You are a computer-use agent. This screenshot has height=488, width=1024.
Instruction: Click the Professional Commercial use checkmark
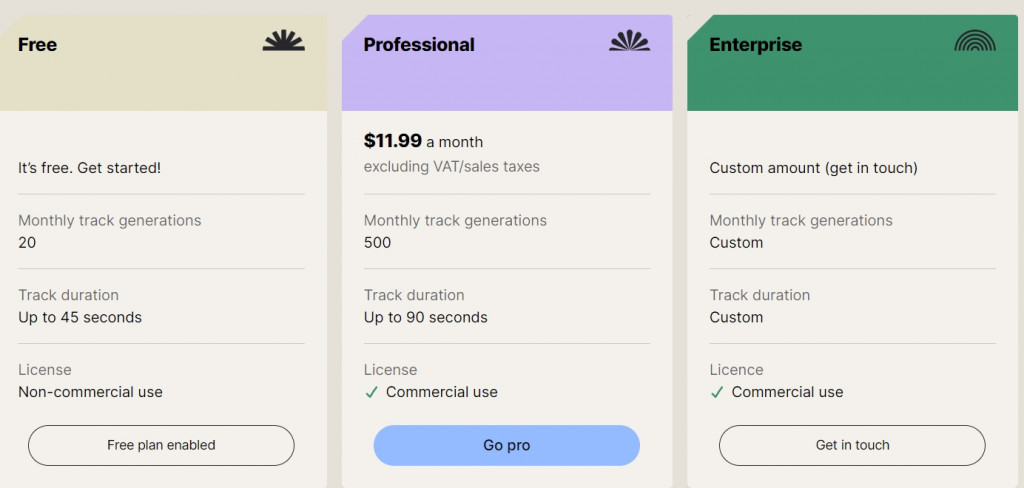pyautogui.click(x=371, y=392)
